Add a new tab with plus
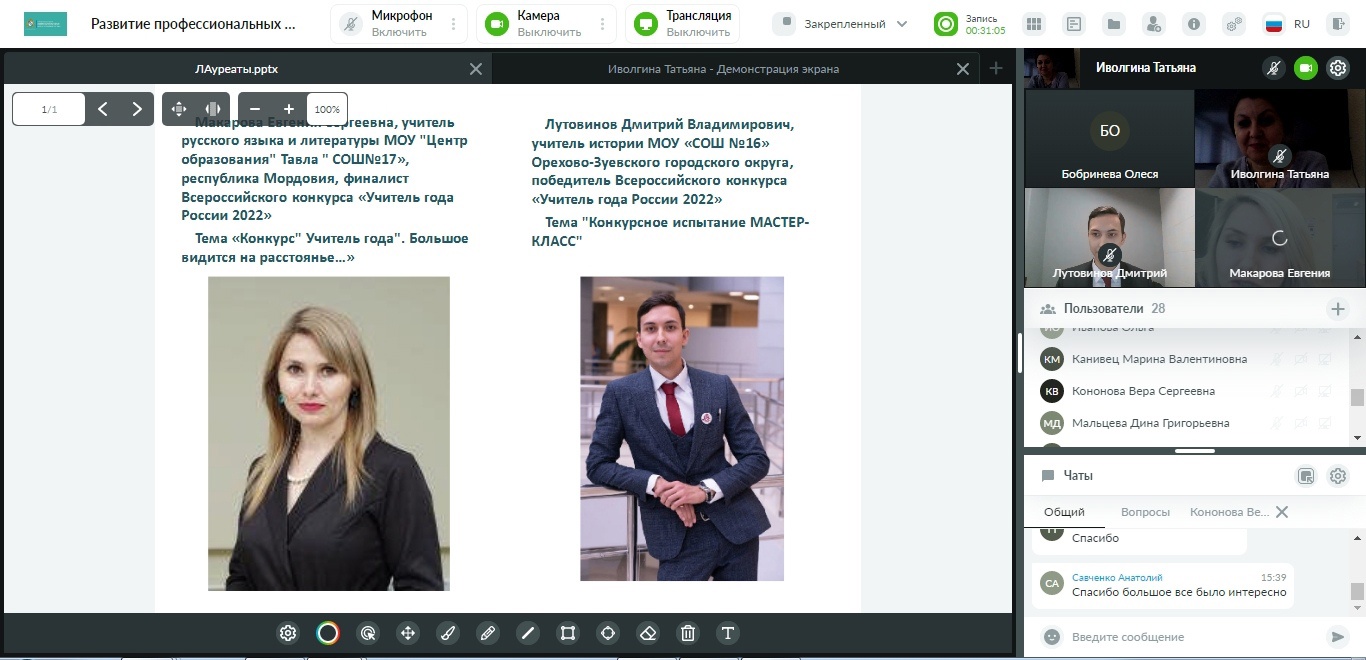1366x660 pixels. point(996,68)
